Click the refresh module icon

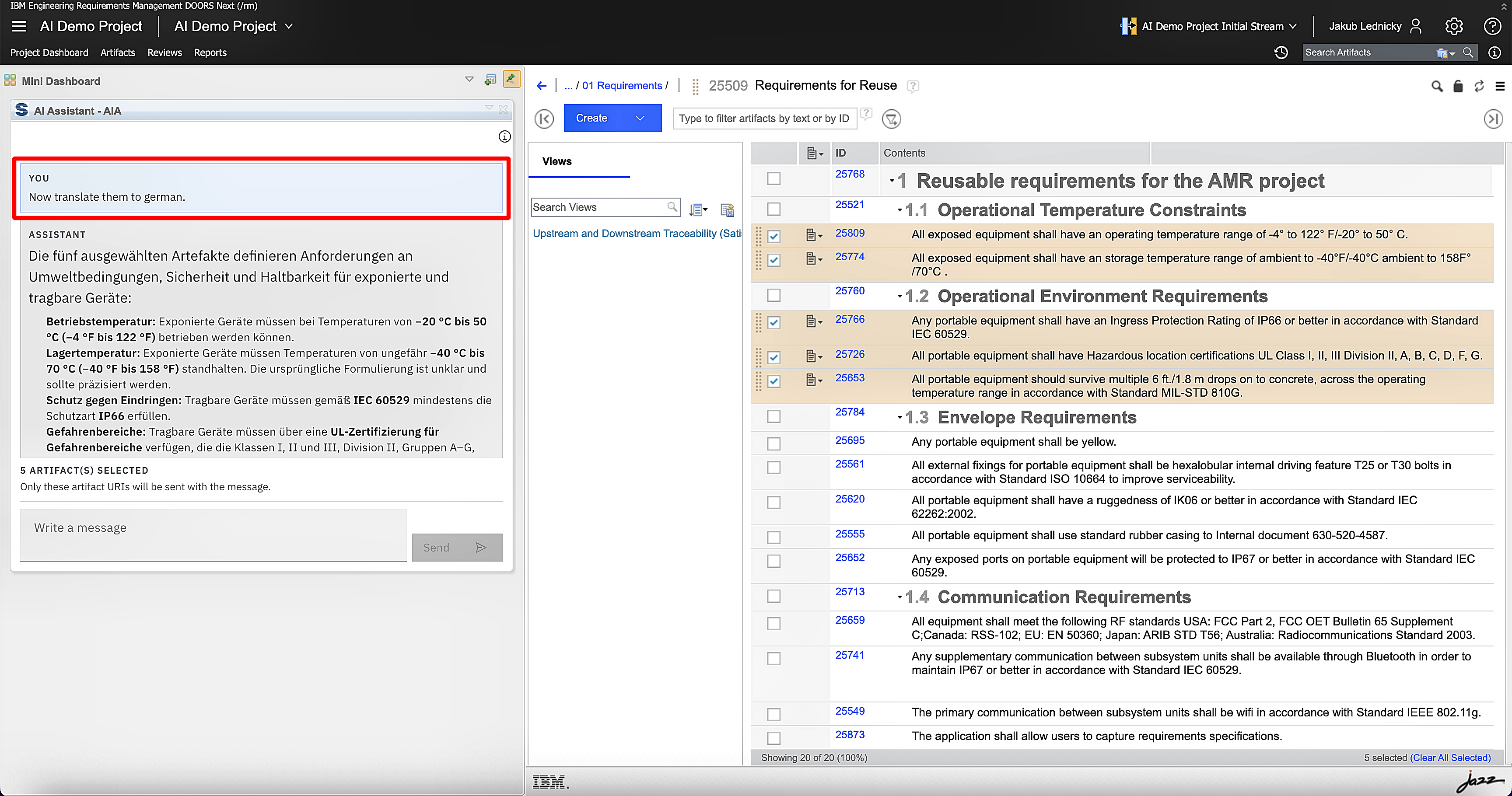point(1479,86)
